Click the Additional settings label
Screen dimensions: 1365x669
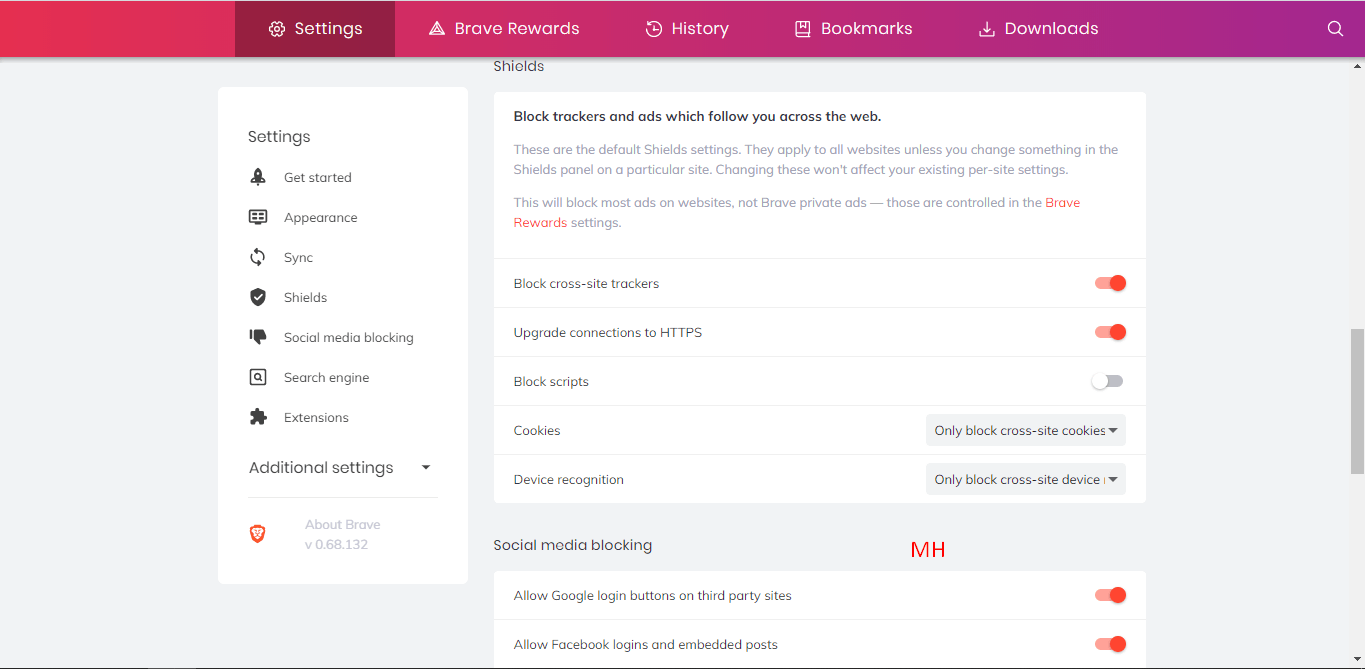click(x=321, y=467)
